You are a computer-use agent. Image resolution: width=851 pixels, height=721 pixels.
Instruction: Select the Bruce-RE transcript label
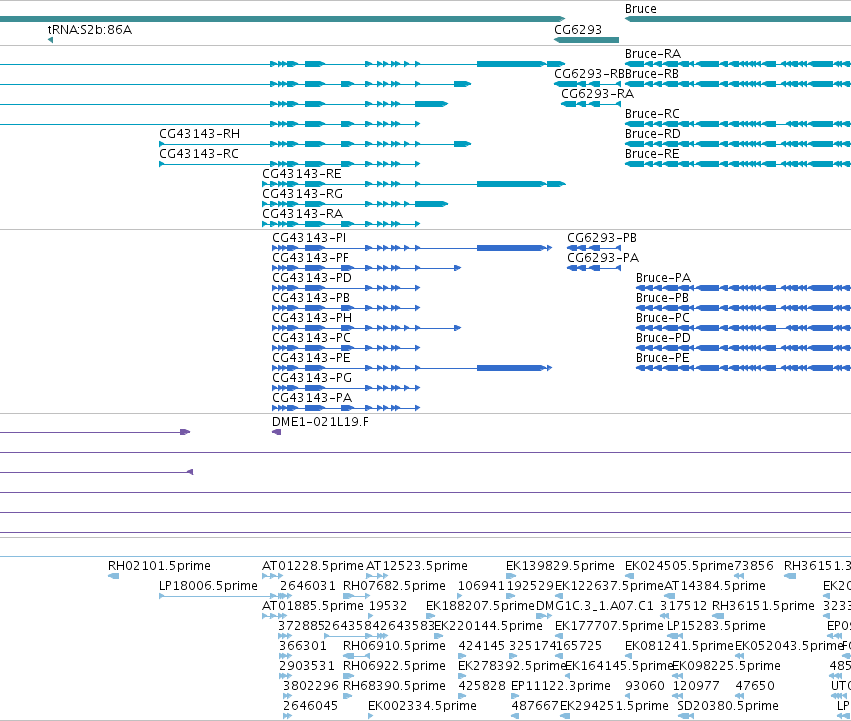click(652, 154)
